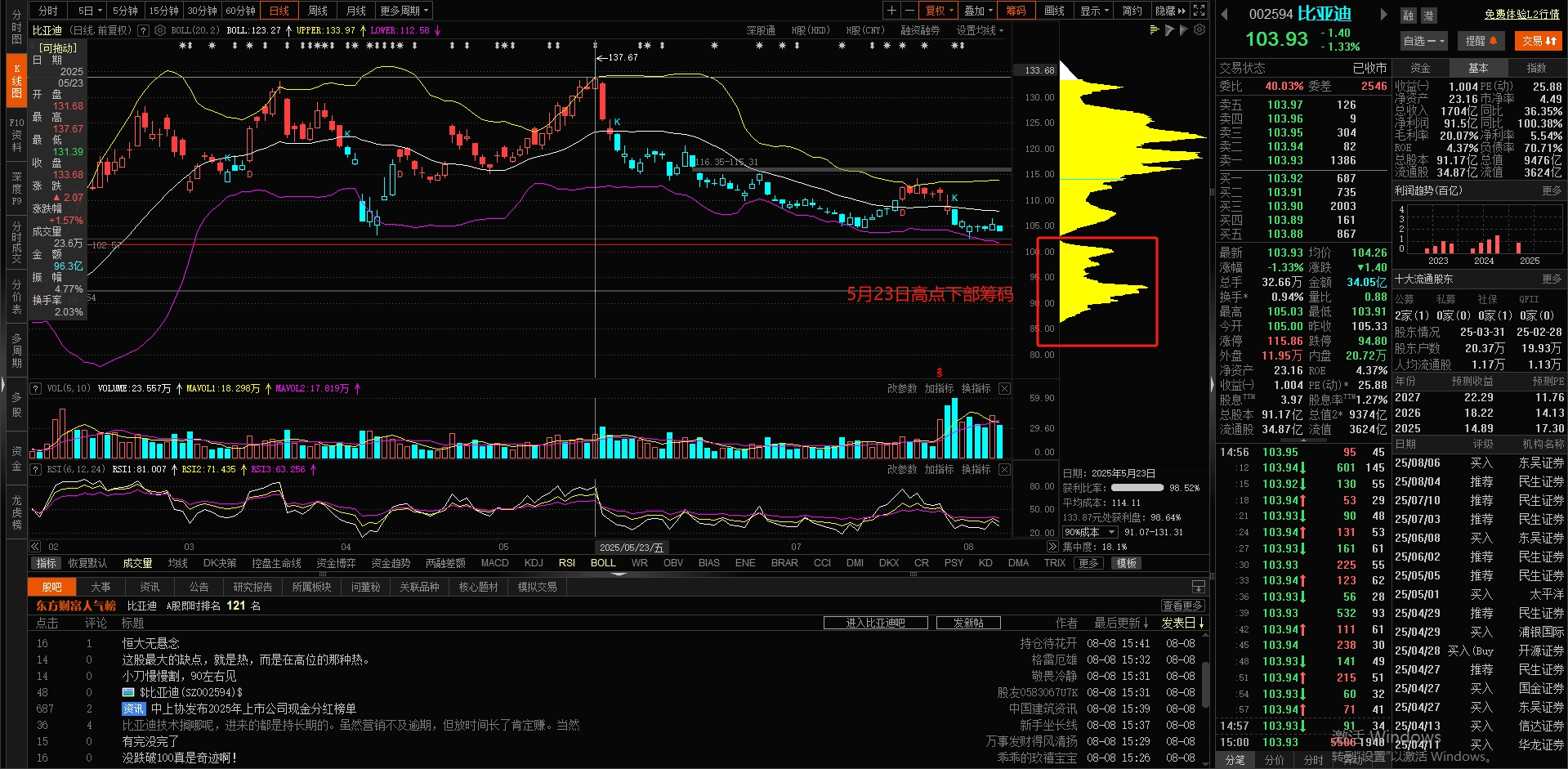Switch to 60分钟 chart tab
Screen dimensions: 1568x769
click(x=241, y=11)
